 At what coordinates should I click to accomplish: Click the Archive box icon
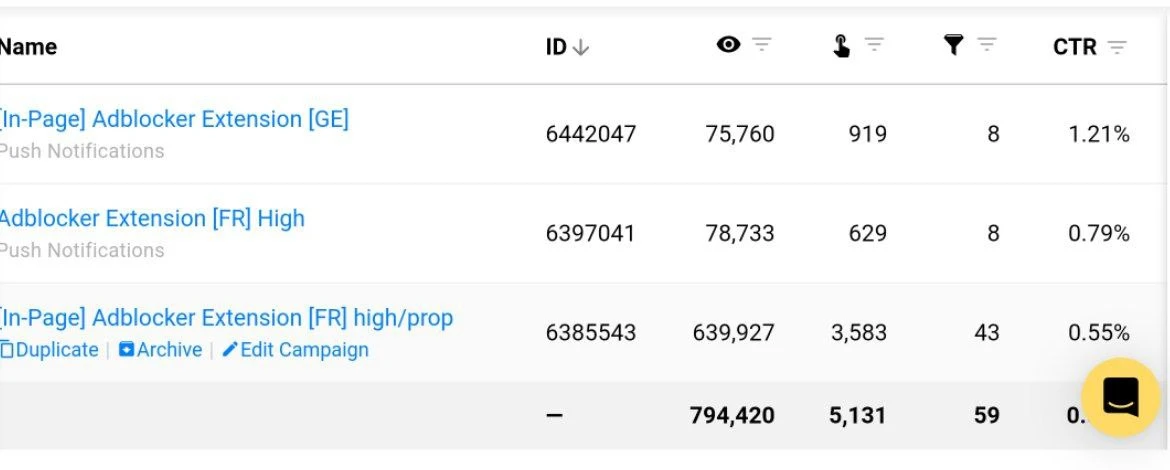126,349
